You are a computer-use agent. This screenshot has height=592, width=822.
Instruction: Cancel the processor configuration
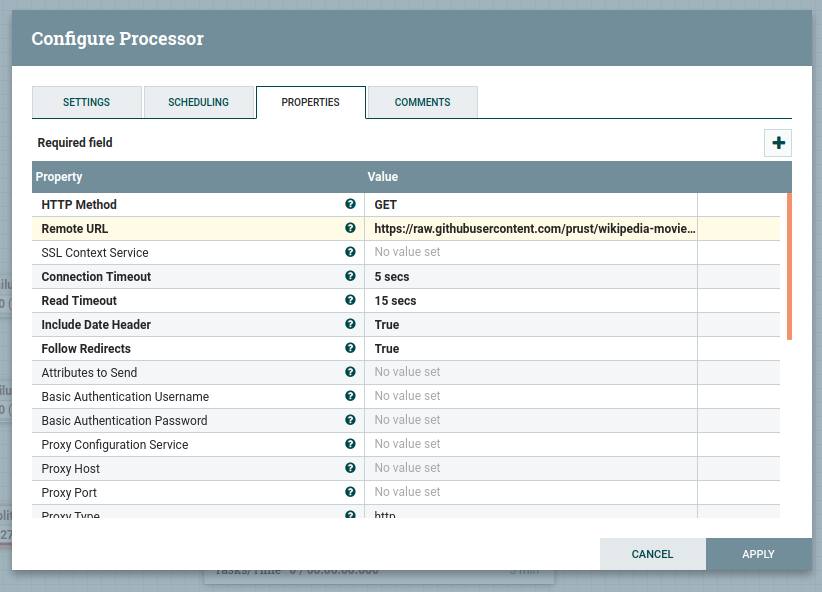[652, 554]
